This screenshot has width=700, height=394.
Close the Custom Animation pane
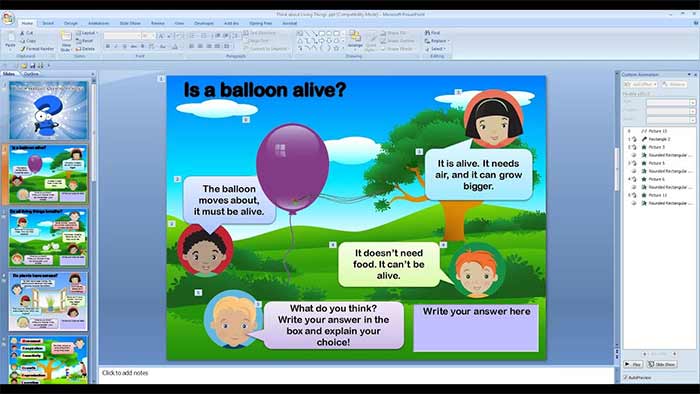[x=696, y=75]
